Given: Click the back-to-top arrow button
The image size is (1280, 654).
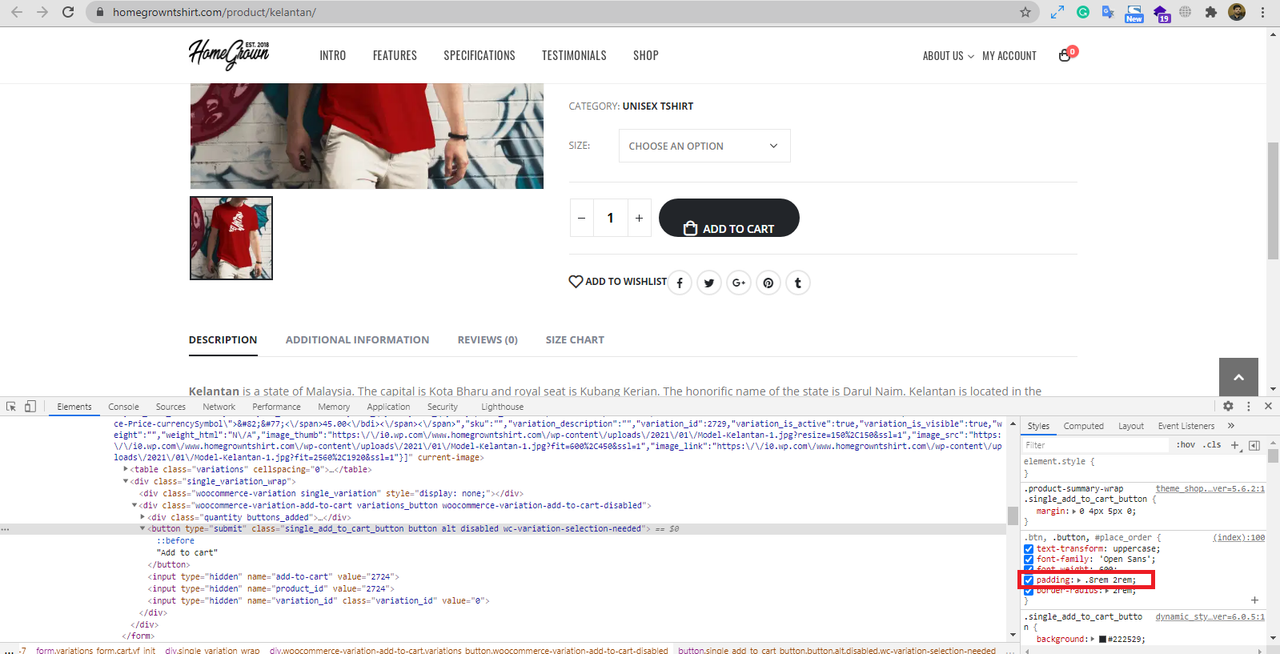Looking at the screenshot, I should coord(1238,377).
